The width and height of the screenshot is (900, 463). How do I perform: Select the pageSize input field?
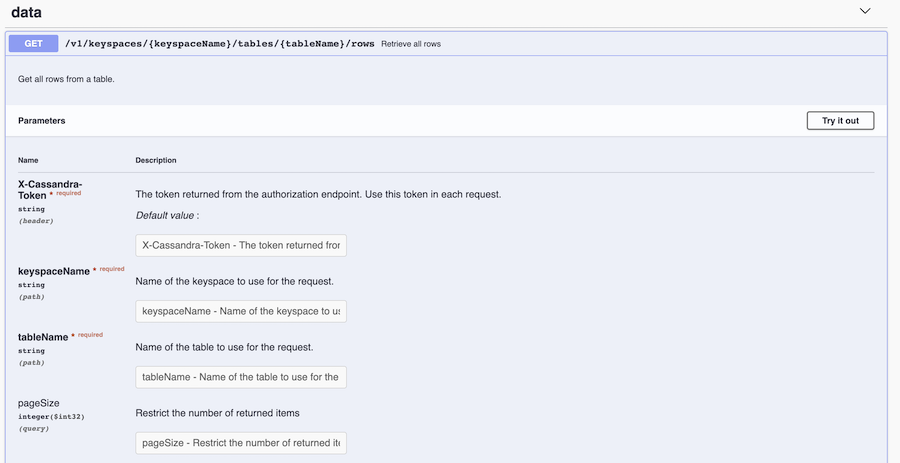pos(241,443)
